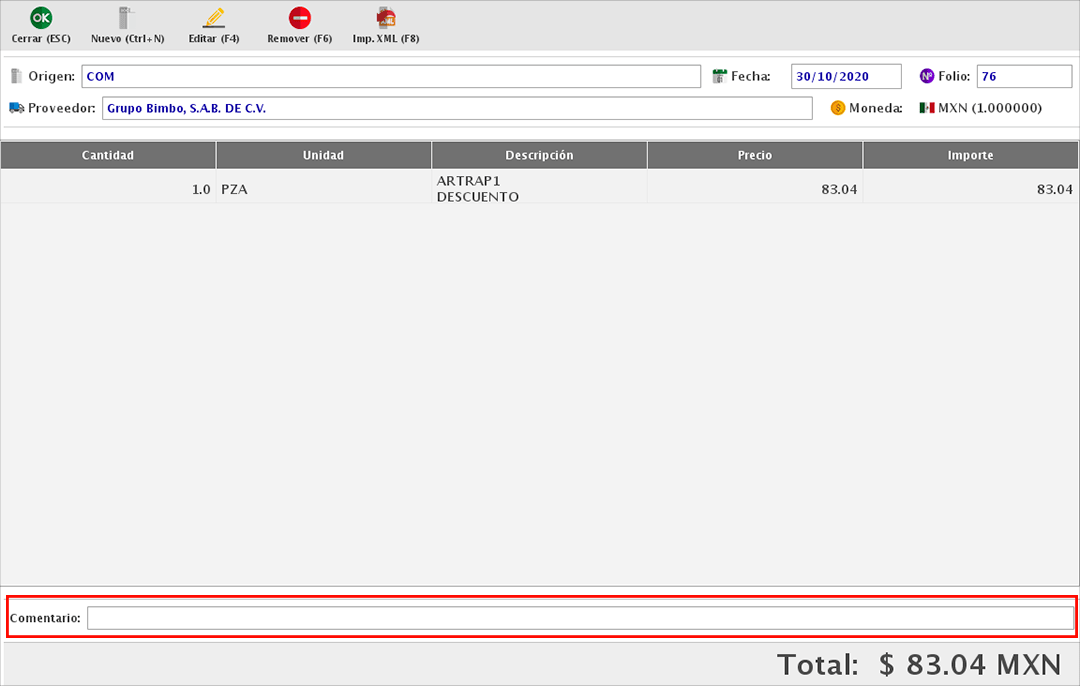The image size is (1080, 686).
Task: Click the Fecha date field
Action: pyautogui.click(x=846, y=76)
